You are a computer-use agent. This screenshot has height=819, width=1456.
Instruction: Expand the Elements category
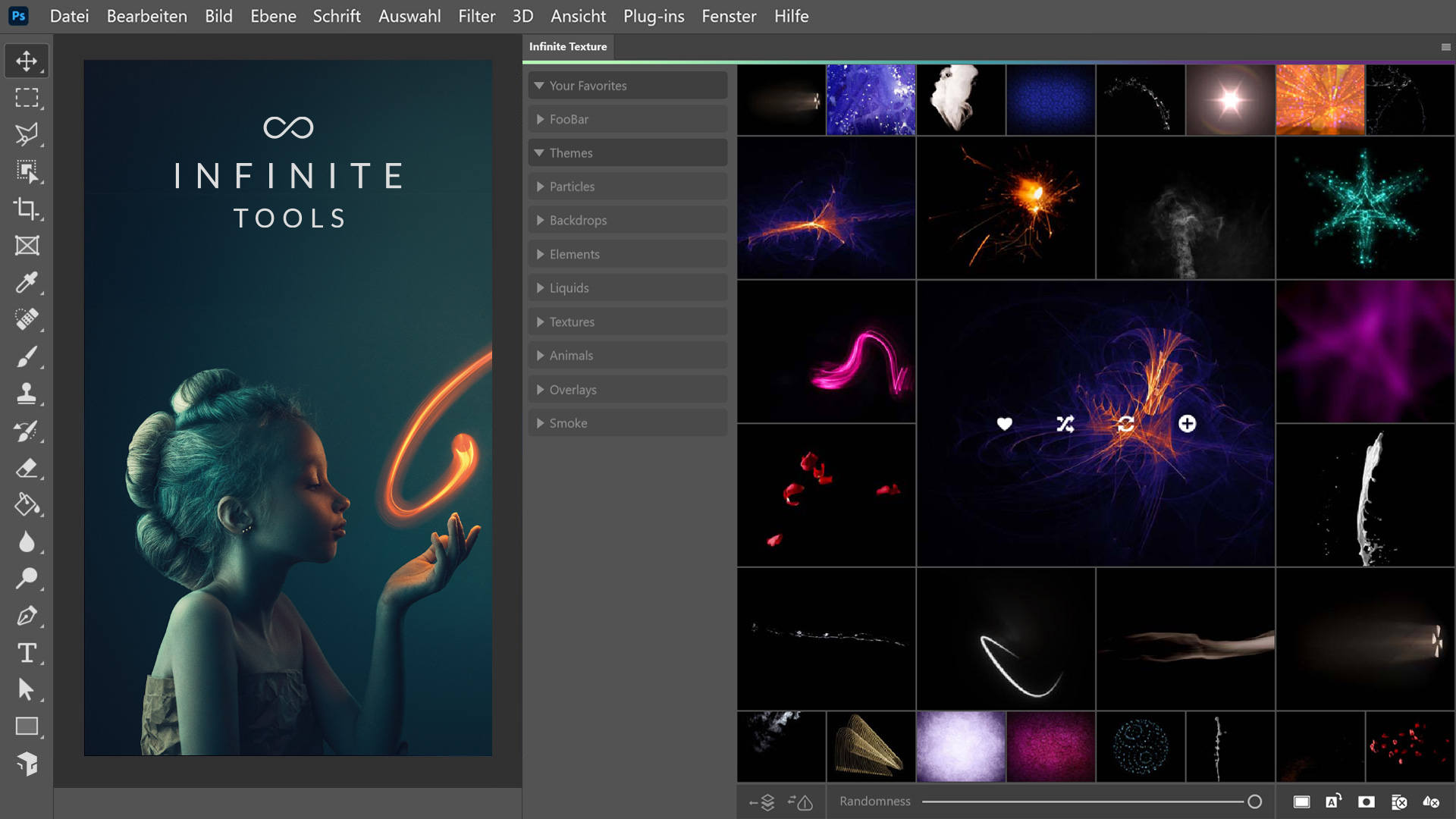pyautogui.click(x=628, y=254)
